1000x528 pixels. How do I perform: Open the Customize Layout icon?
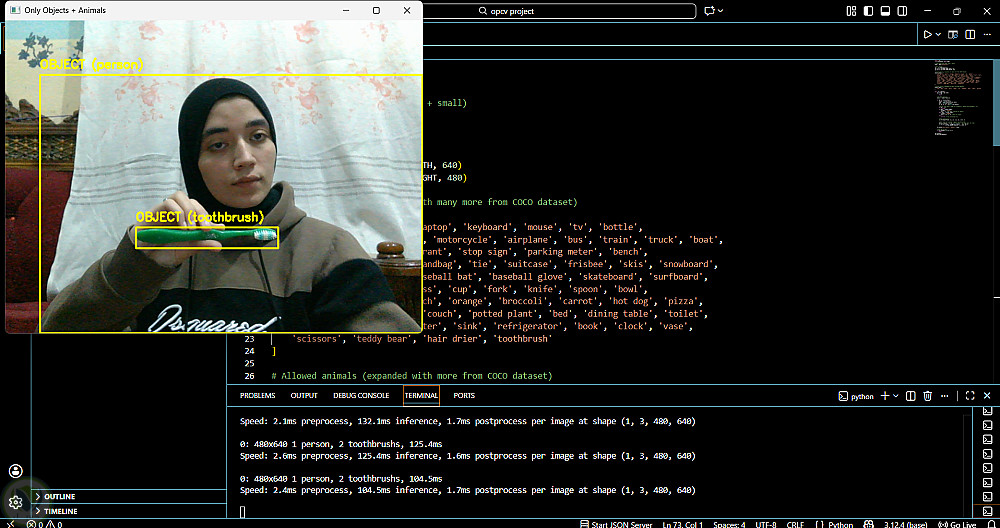[x=851, y=11]
